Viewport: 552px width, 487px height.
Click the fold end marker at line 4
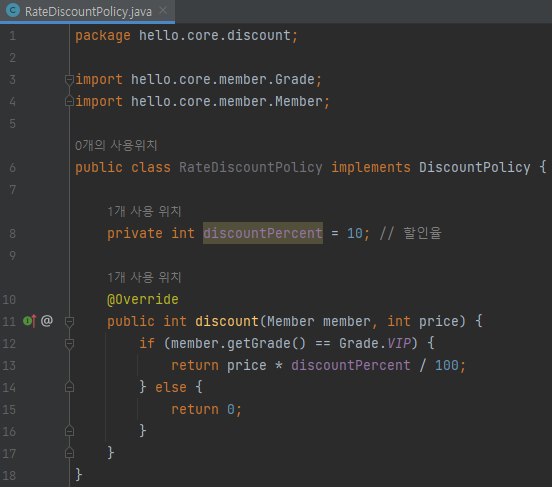(69, 101)
